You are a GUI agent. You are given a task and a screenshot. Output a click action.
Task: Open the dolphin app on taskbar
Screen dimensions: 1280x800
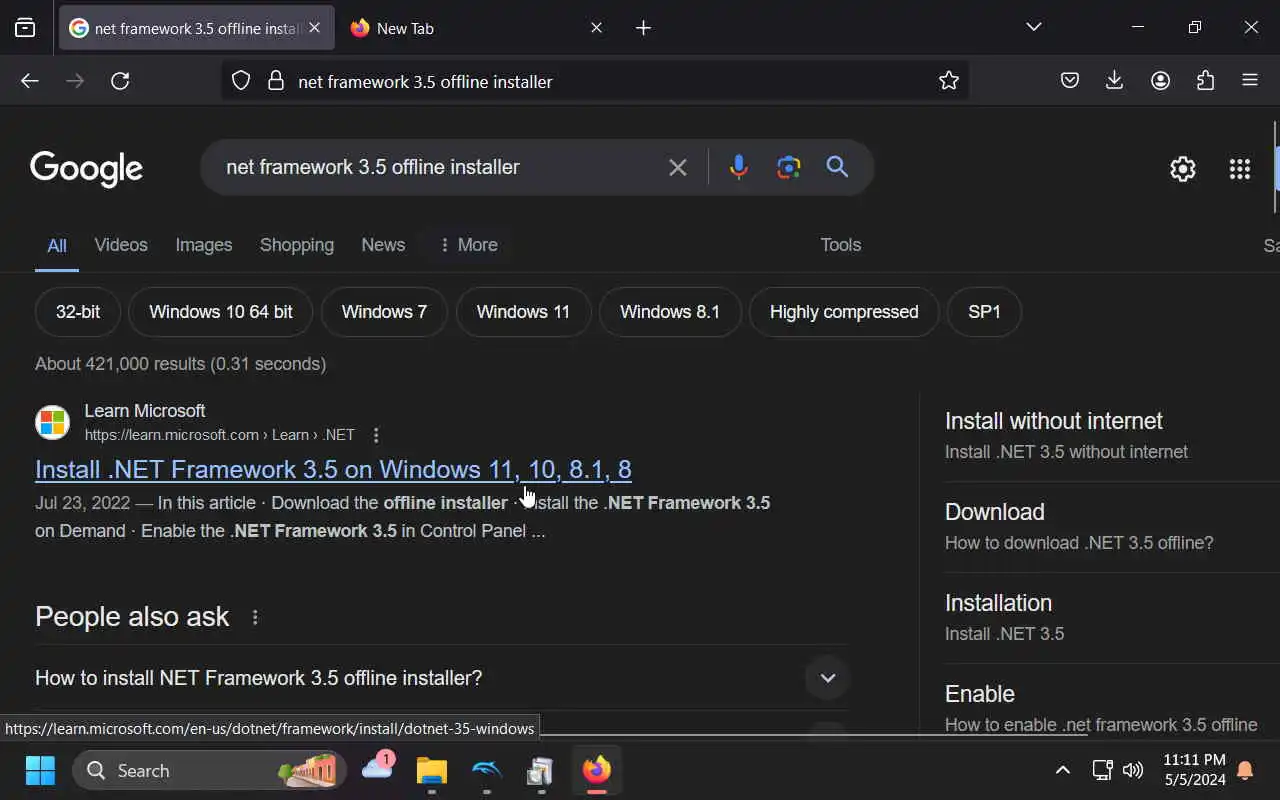tap(487, 771)
